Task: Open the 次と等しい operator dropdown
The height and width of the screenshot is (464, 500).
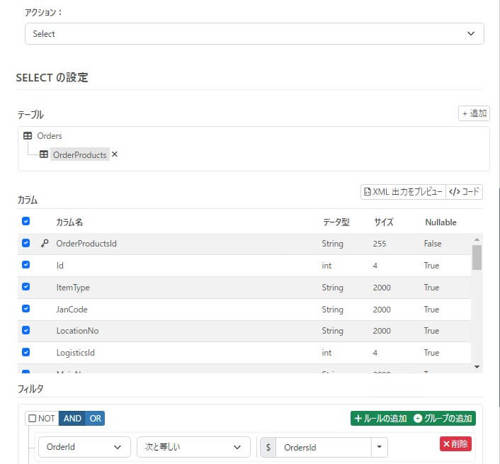Action: click(x=193, y=447)
